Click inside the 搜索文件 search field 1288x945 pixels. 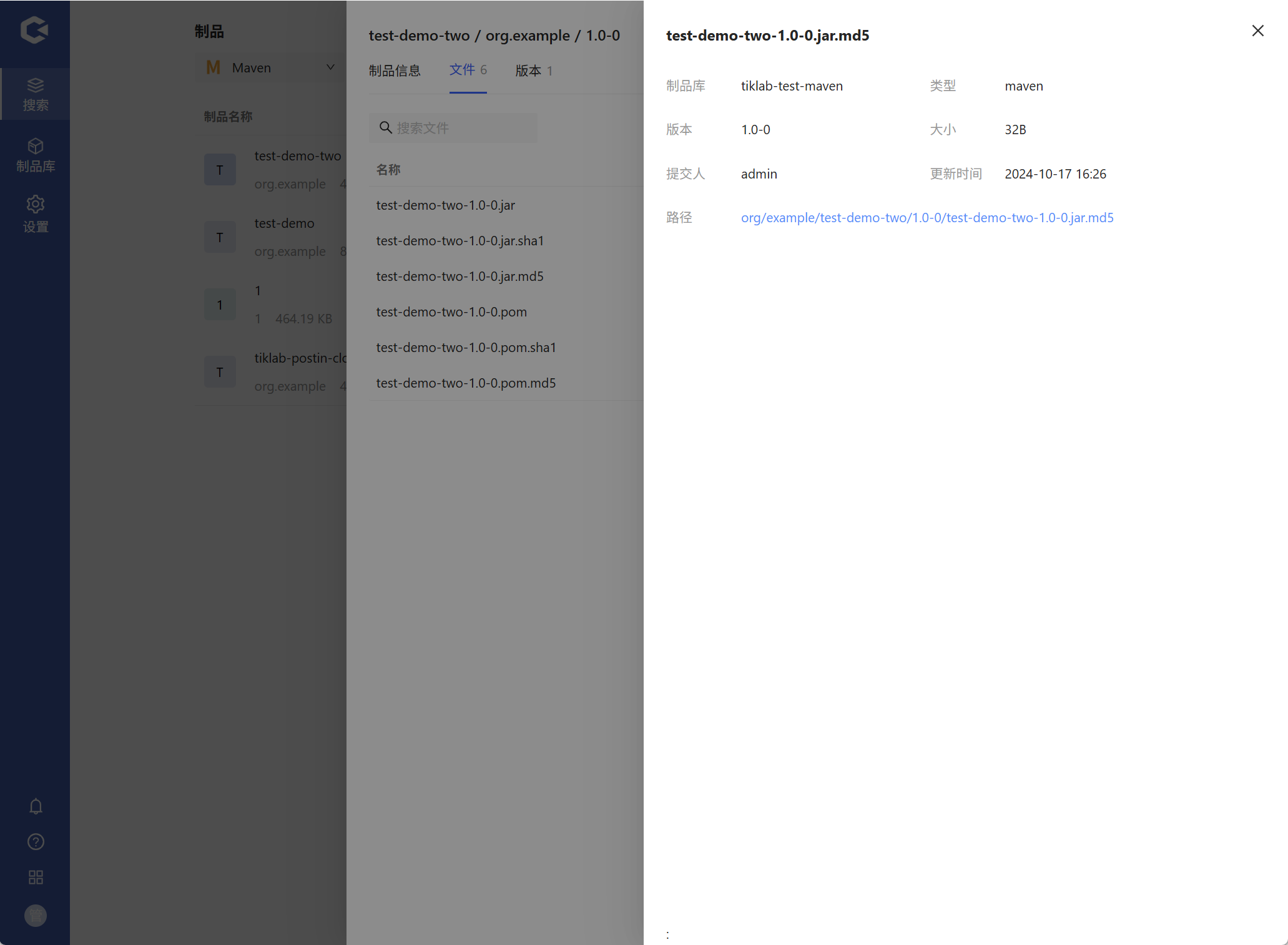coord(462,128)
